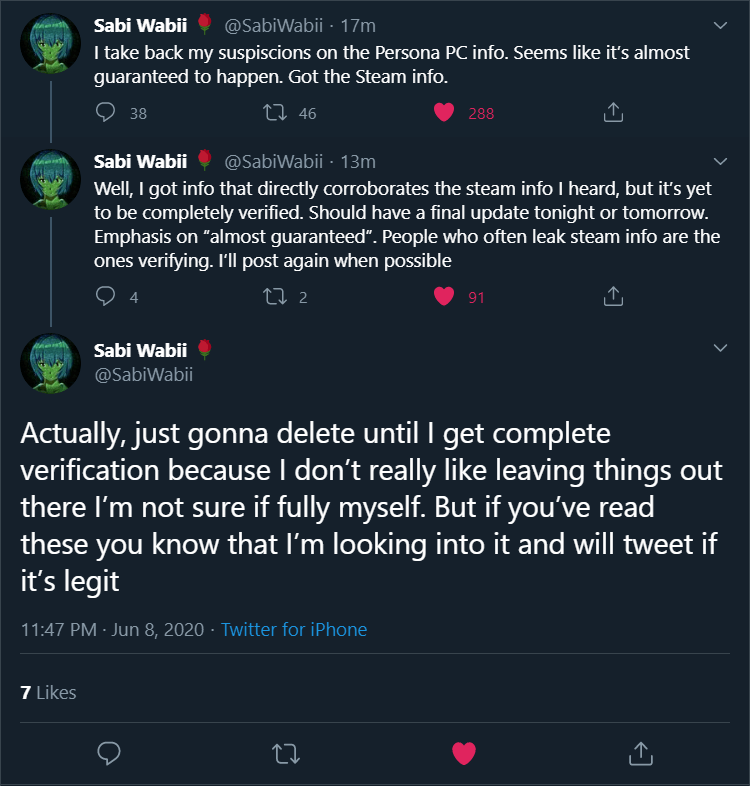Open the first tweet's more options chevron
Screen dimensions: 750x786
(721, 23)
